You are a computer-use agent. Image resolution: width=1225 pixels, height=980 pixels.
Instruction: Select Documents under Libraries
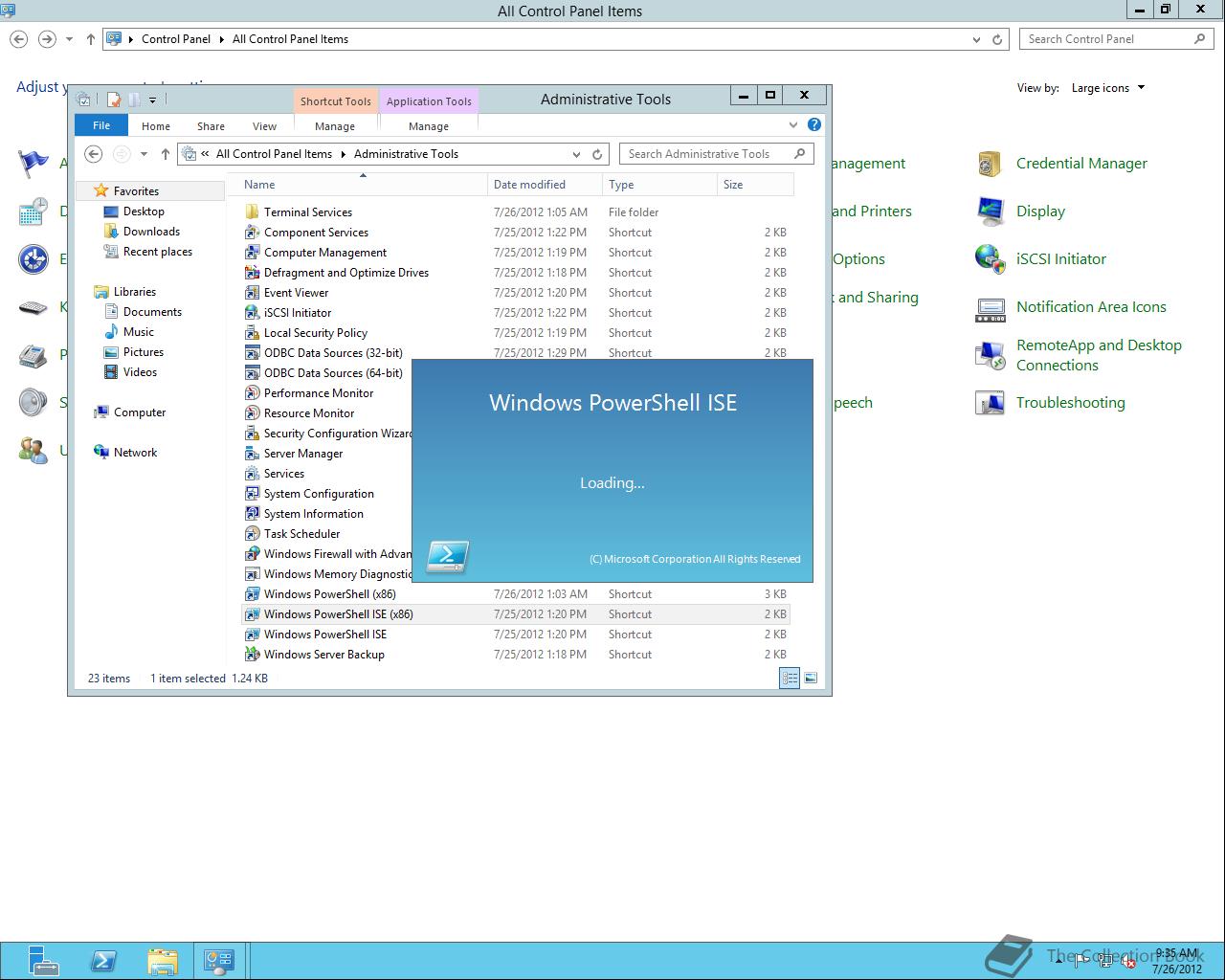(x=152, y=312)
